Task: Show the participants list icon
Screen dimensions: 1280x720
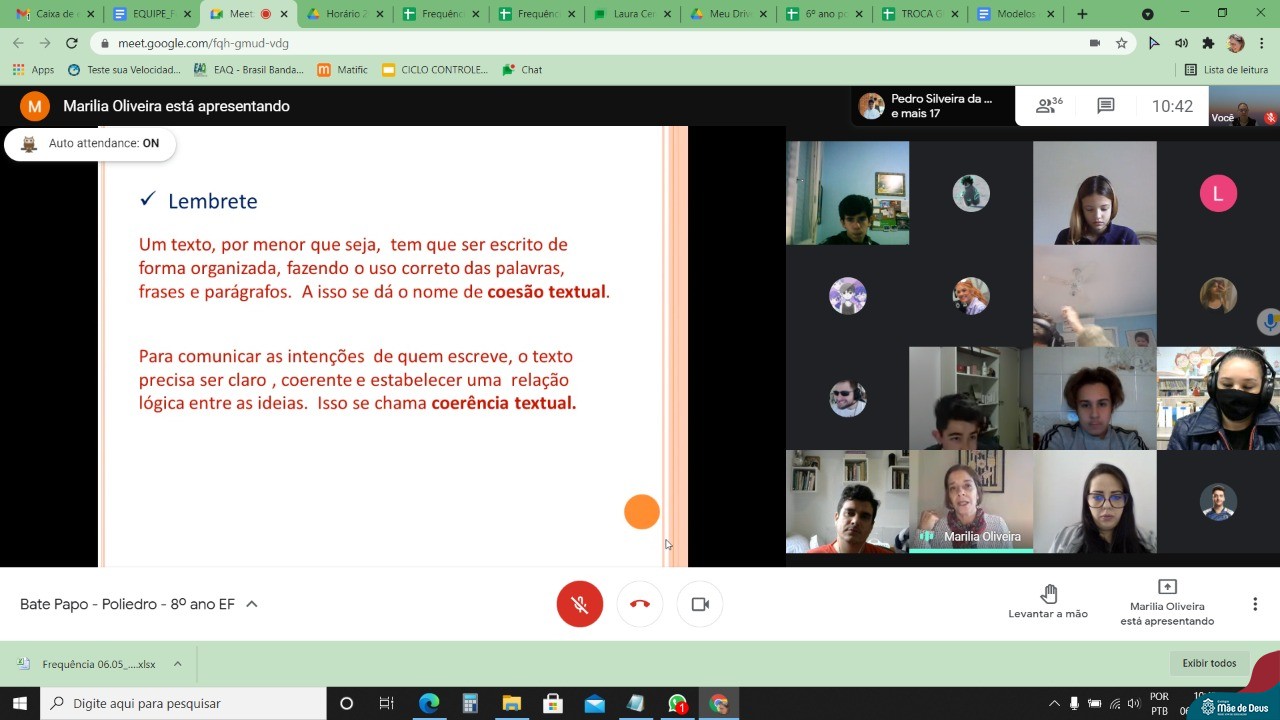Action: point(1049,106)
